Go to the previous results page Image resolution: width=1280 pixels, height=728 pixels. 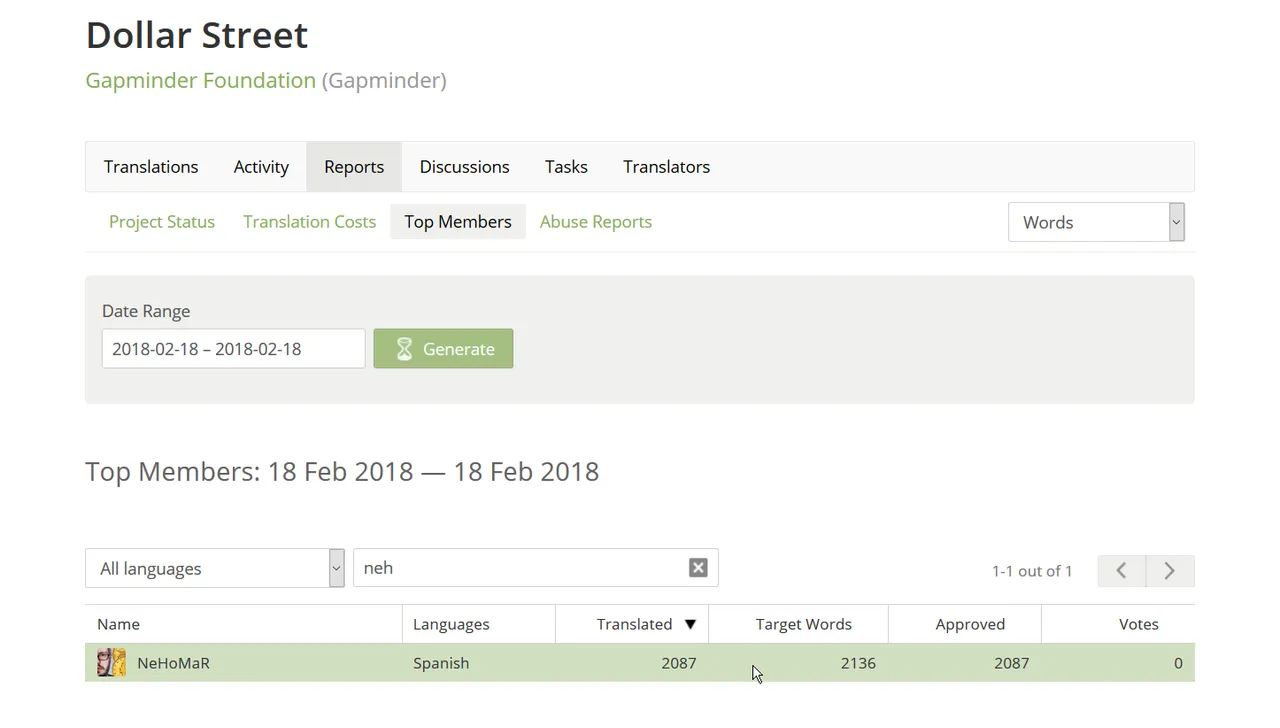point(1121,570)
